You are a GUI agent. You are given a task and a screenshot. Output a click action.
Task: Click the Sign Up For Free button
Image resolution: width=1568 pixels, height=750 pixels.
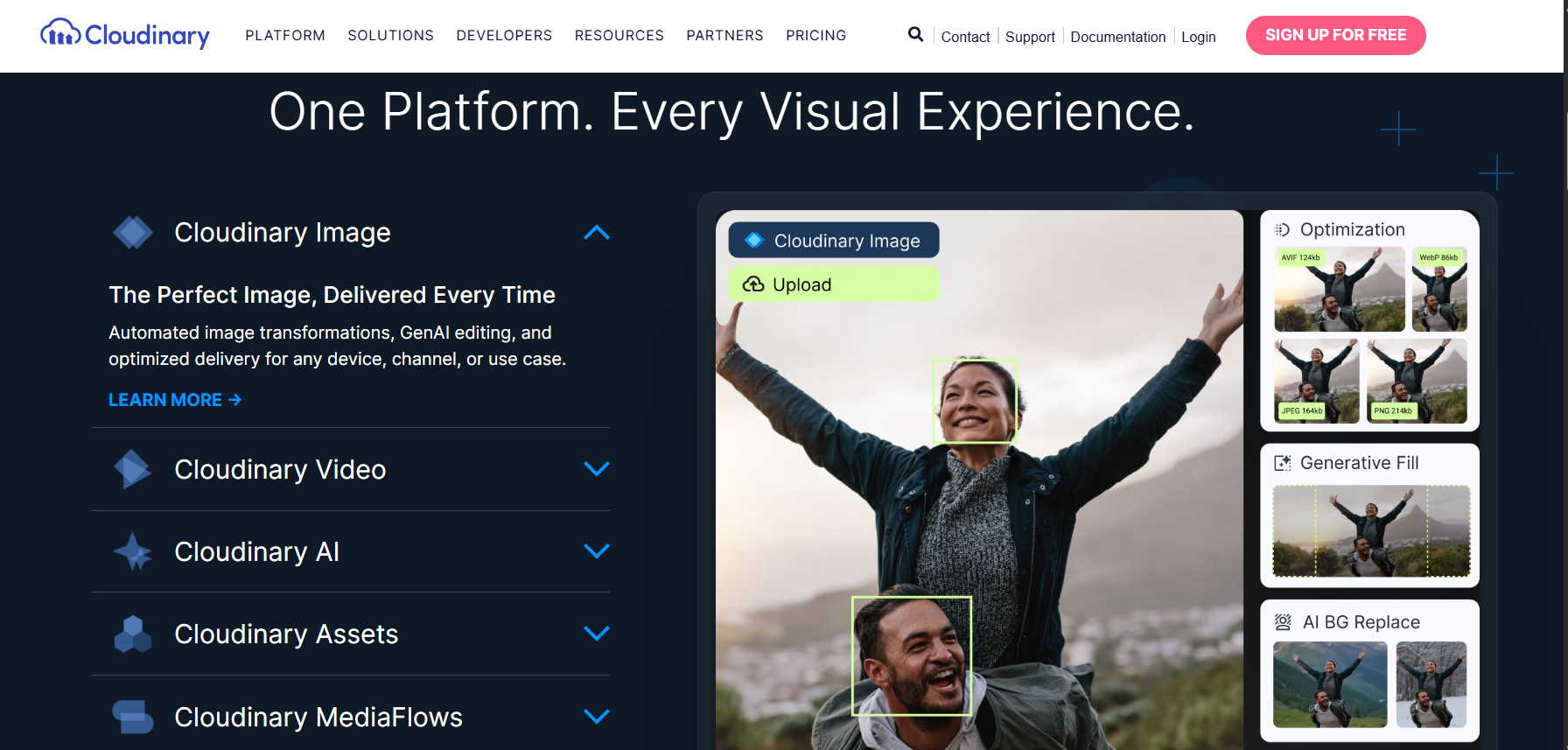[1336, 35]
